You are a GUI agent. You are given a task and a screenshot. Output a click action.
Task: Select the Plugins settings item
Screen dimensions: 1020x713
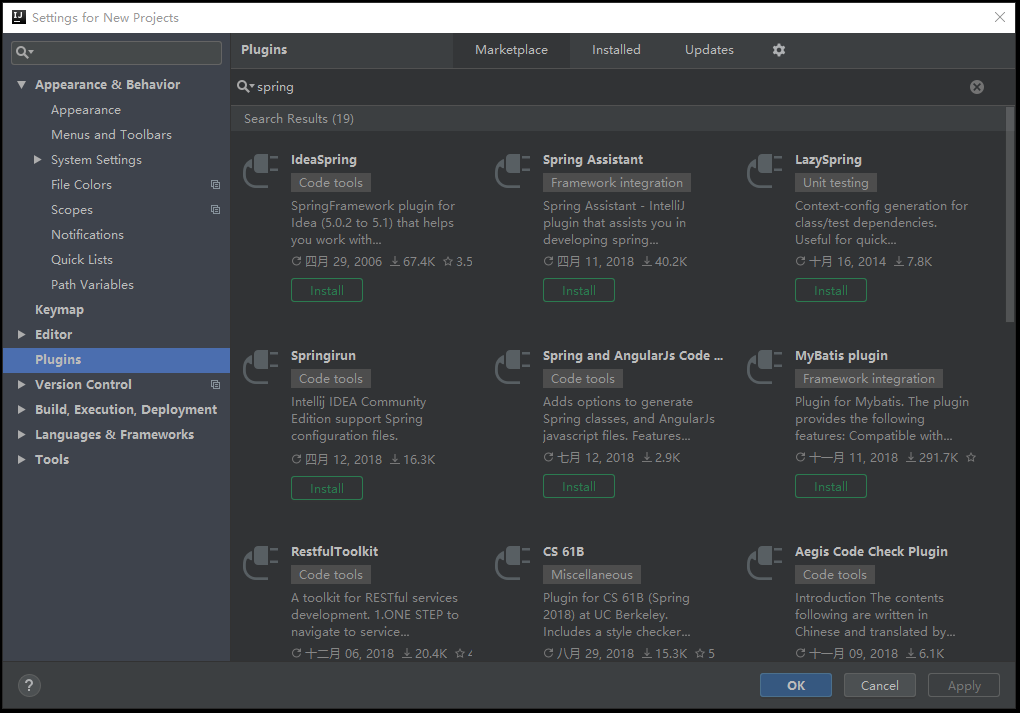[116, 360]
